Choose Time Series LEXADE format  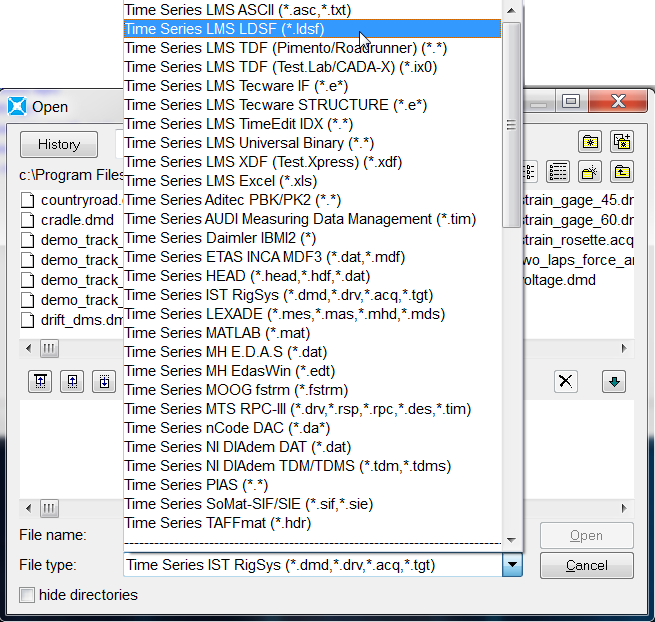(x=312, y=314)
